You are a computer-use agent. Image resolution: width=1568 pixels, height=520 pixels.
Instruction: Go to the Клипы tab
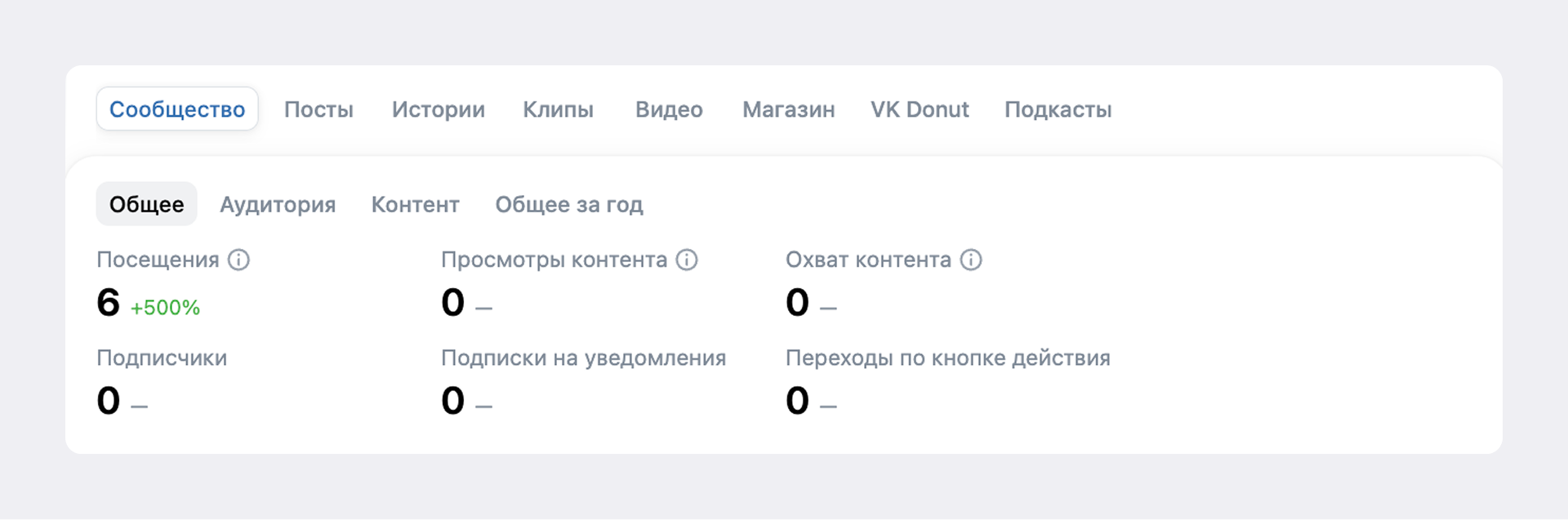point(559,109)
